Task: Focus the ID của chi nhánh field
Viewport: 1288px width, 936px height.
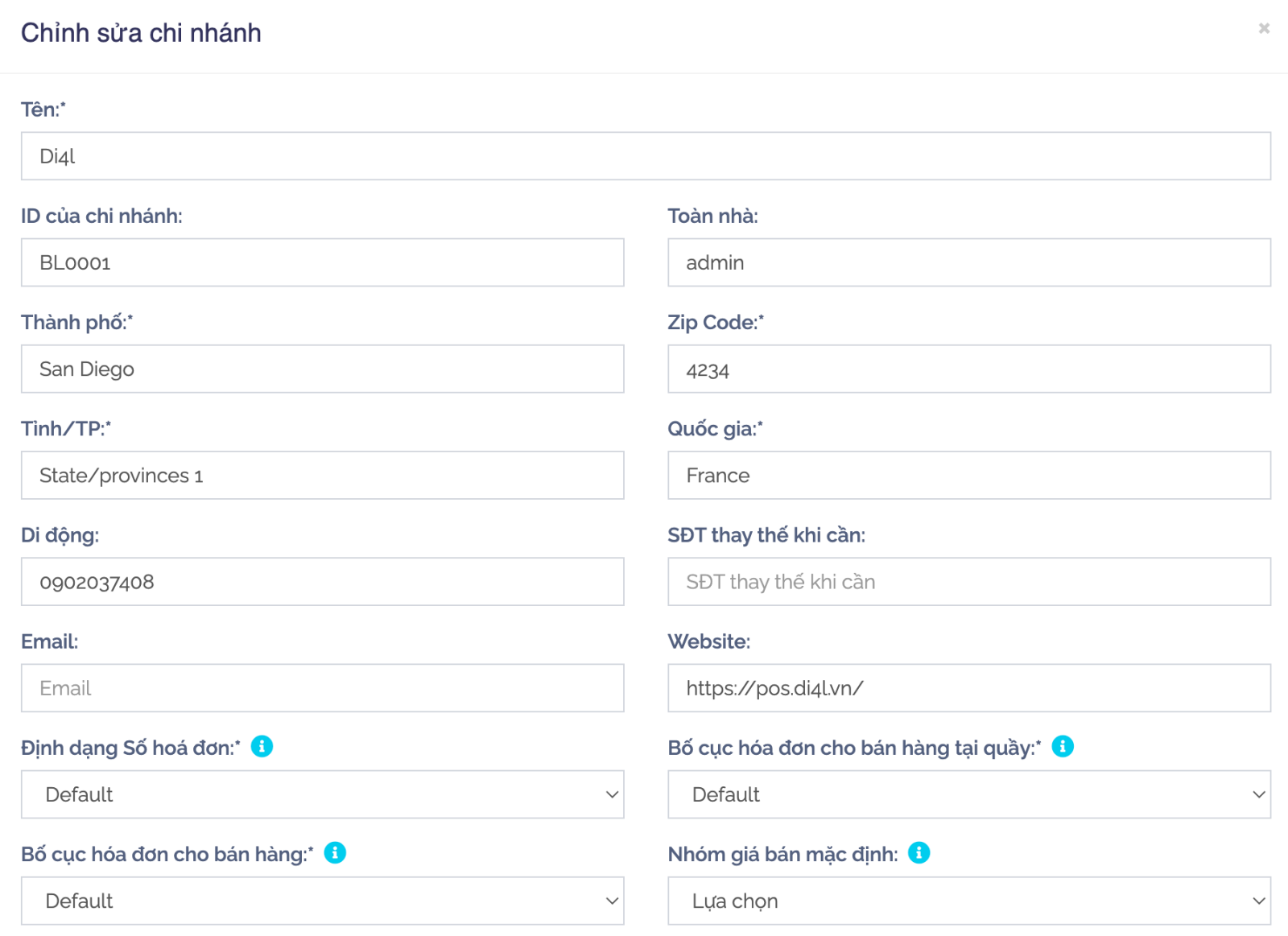Action: (322, 262)
